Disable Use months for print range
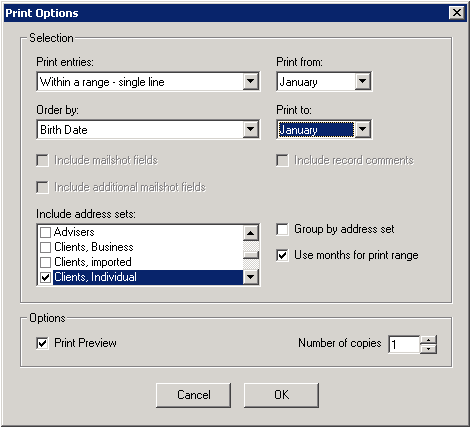 282,255
